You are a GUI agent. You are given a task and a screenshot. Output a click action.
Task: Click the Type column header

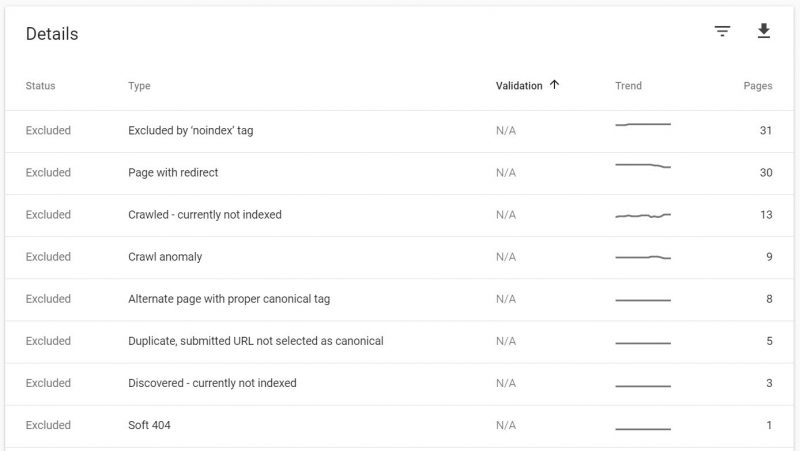pyautogui.click(x=139, y=86)
